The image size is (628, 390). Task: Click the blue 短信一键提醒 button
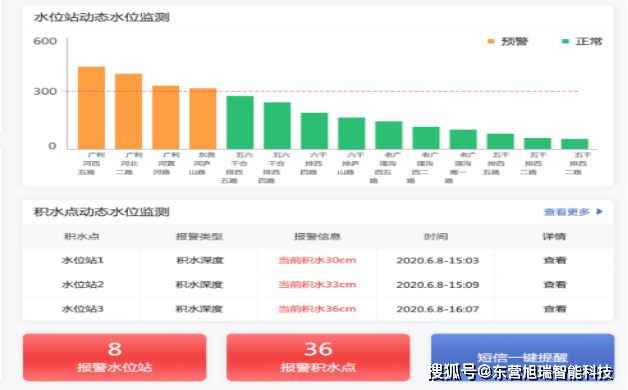point(522,357)
